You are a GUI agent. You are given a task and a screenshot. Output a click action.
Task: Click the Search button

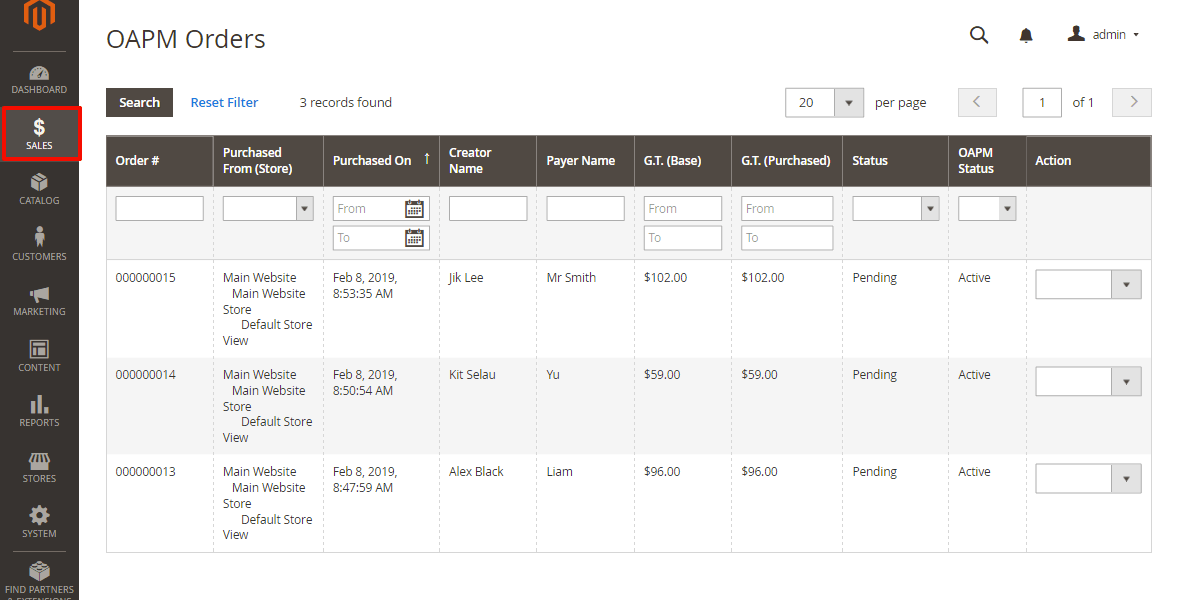click(x=139, y=103)
